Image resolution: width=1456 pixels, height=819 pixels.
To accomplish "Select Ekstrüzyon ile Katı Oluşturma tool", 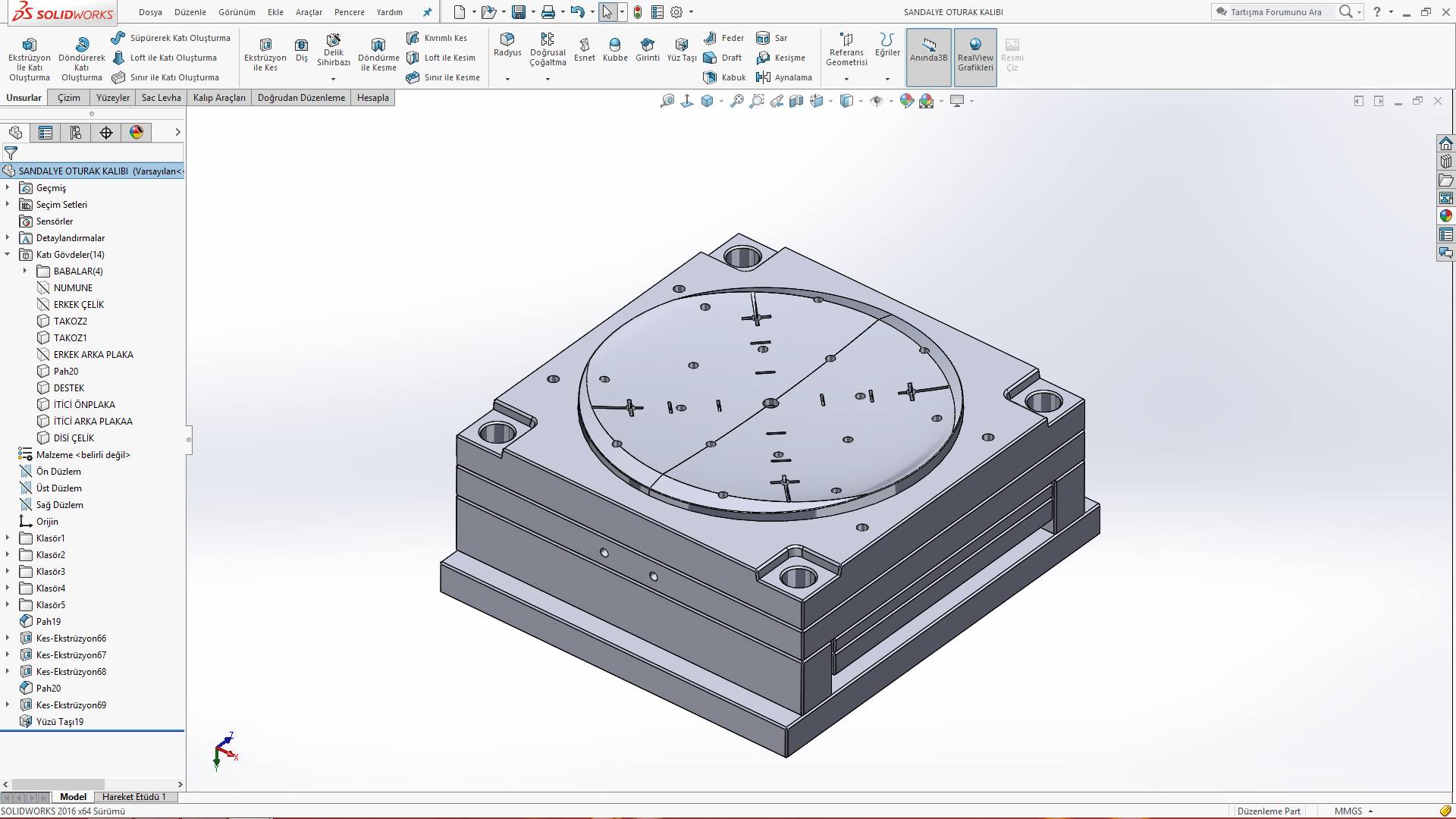I will pos(30,59).
